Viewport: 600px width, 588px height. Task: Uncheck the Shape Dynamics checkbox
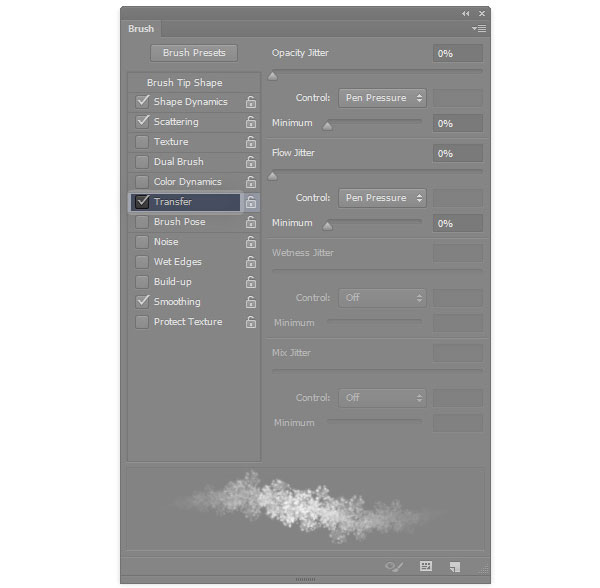(142, 101)
